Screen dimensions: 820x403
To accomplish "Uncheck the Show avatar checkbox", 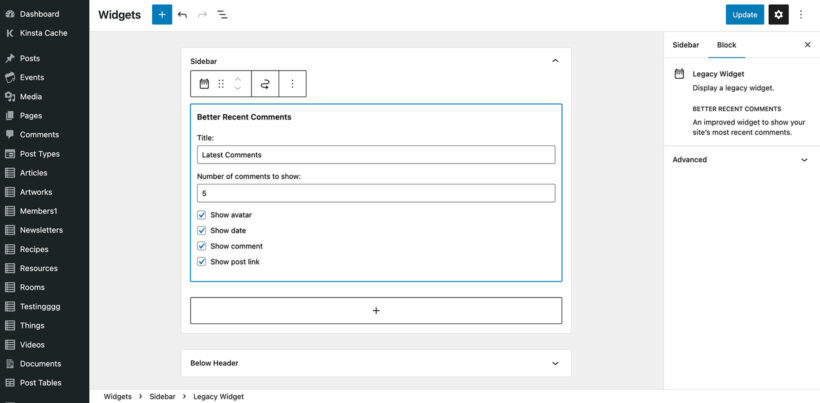I will tap(202, 215).
